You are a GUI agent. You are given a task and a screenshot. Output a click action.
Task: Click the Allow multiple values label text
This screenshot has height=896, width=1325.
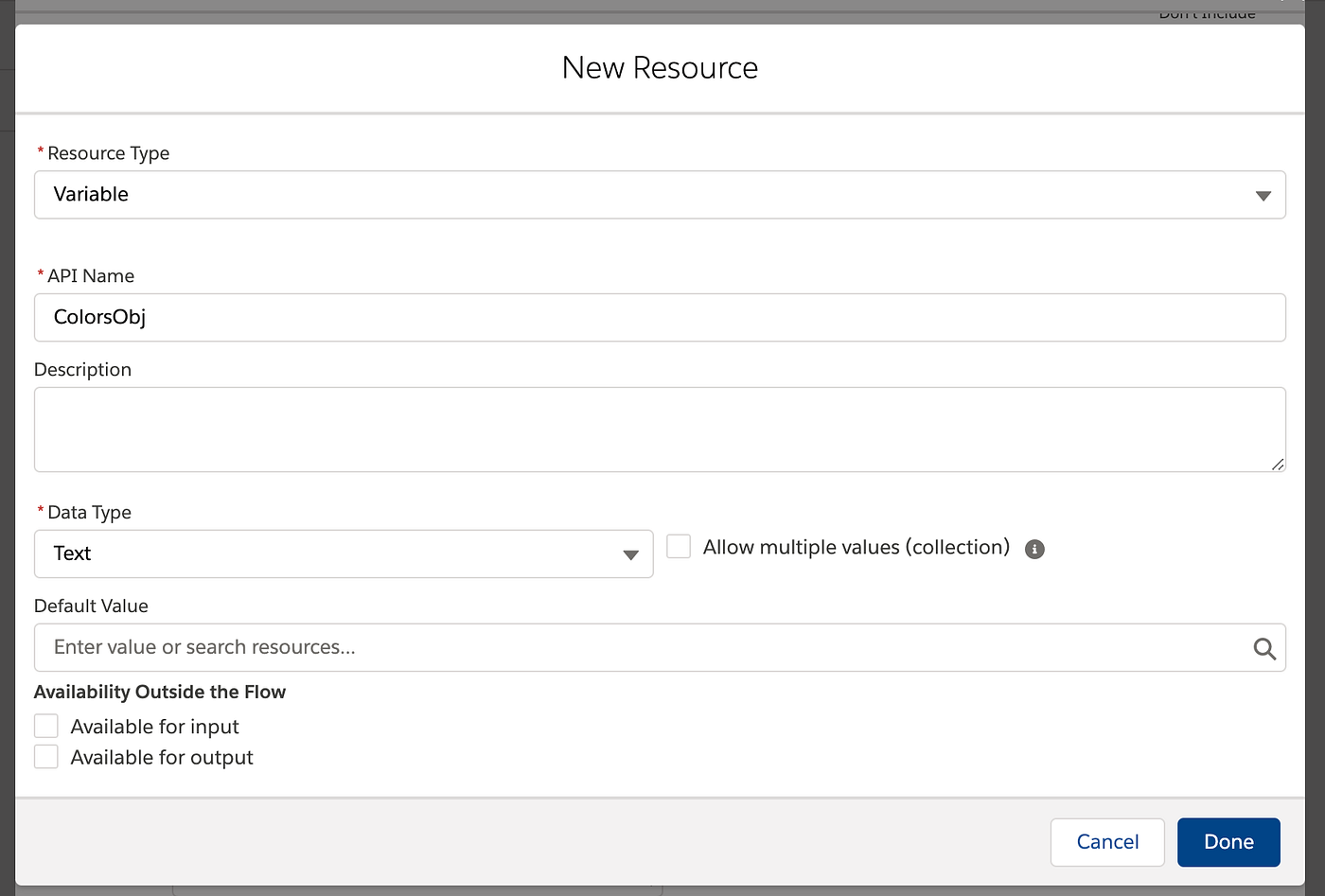(x=857, y=548)
